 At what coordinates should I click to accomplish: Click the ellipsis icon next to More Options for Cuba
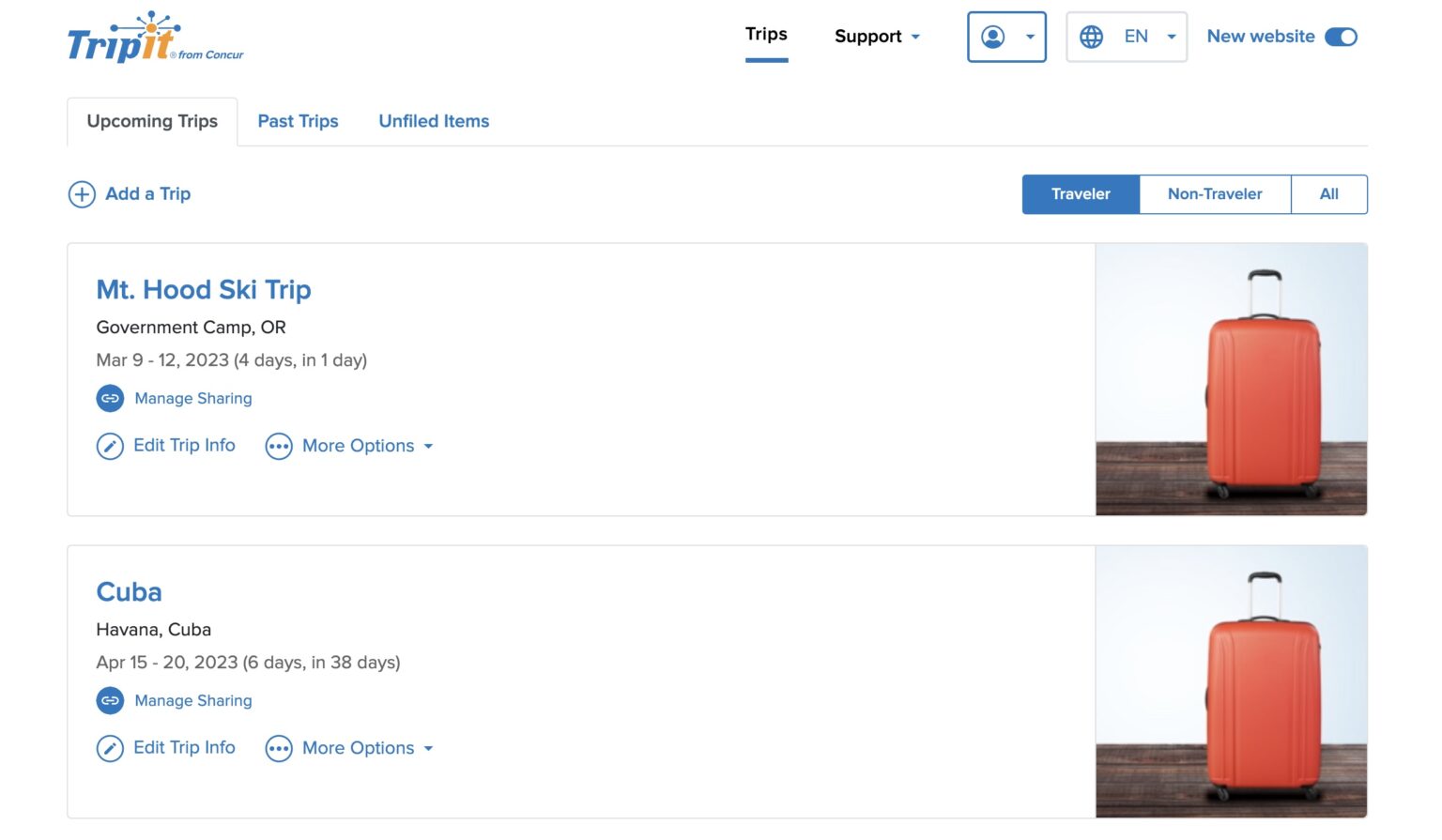coord(278,748)
